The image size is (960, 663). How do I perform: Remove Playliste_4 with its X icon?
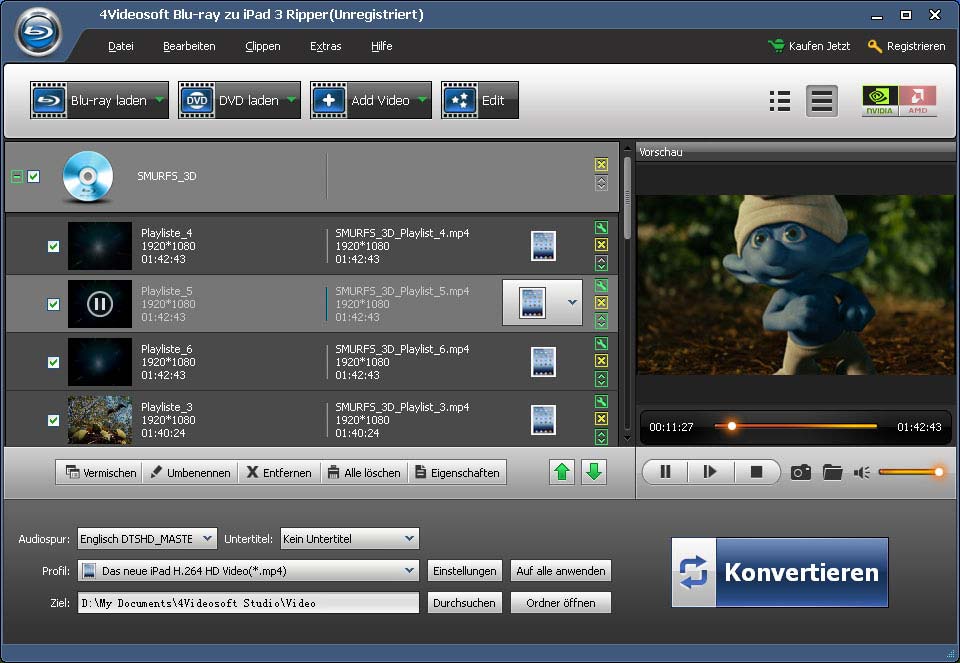point(601,244)
